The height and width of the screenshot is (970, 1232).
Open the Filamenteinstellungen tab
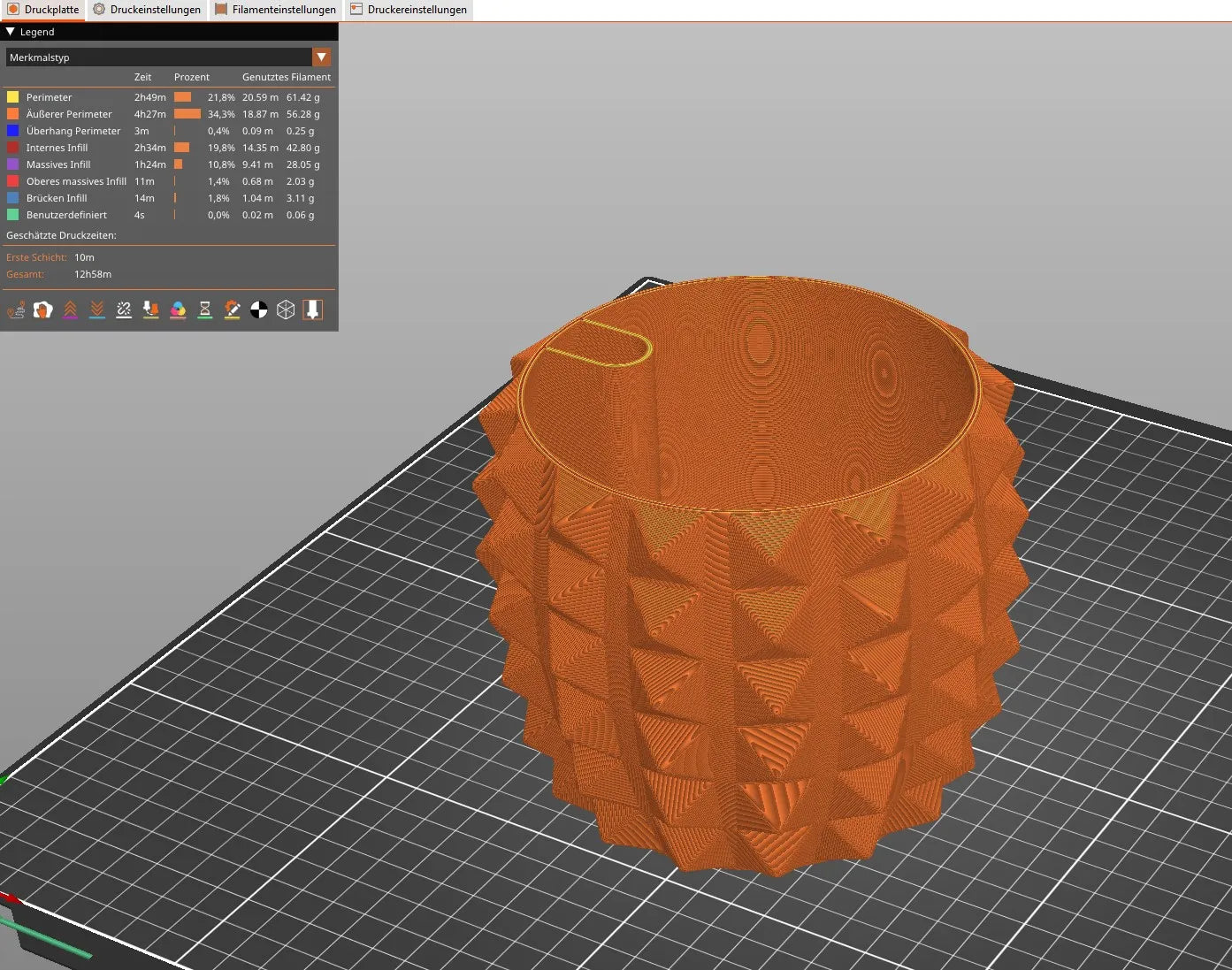[275, 10]
